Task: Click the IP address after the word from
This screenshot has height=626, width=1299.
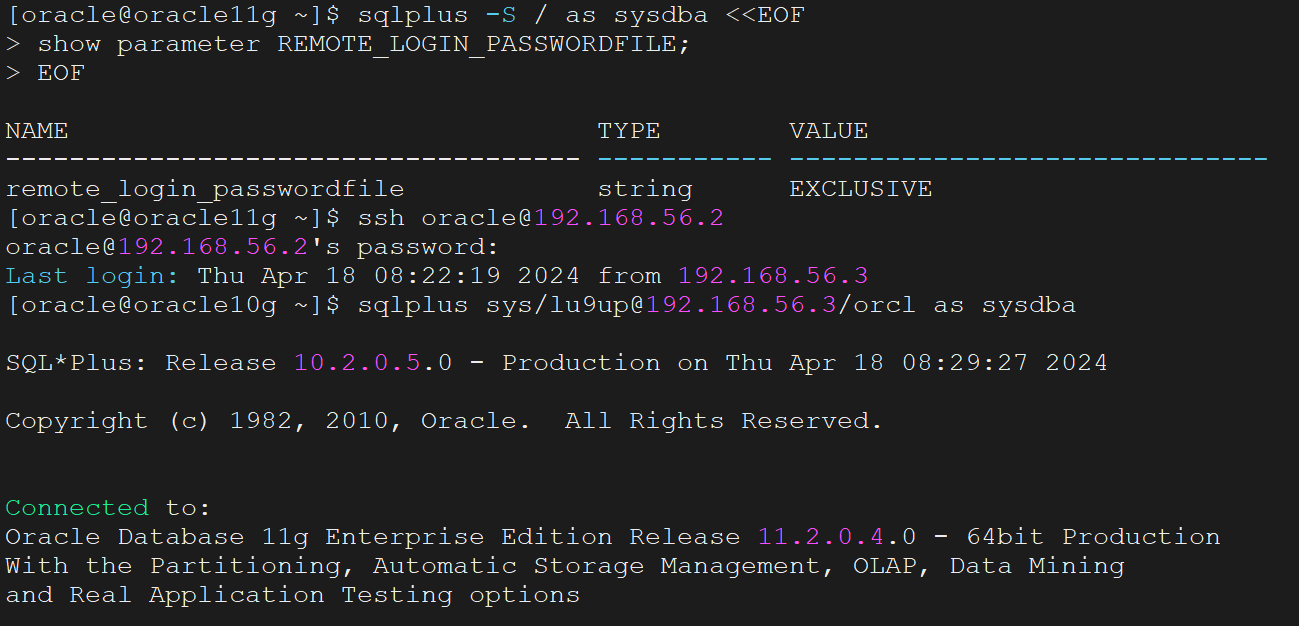Action: (x=772, y=276)
